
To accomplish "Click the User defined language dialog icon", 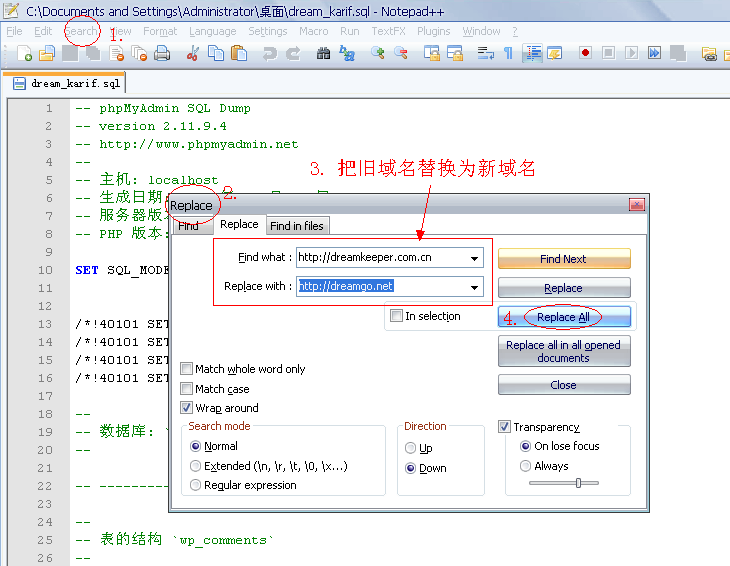I will [x=554, y=54].
